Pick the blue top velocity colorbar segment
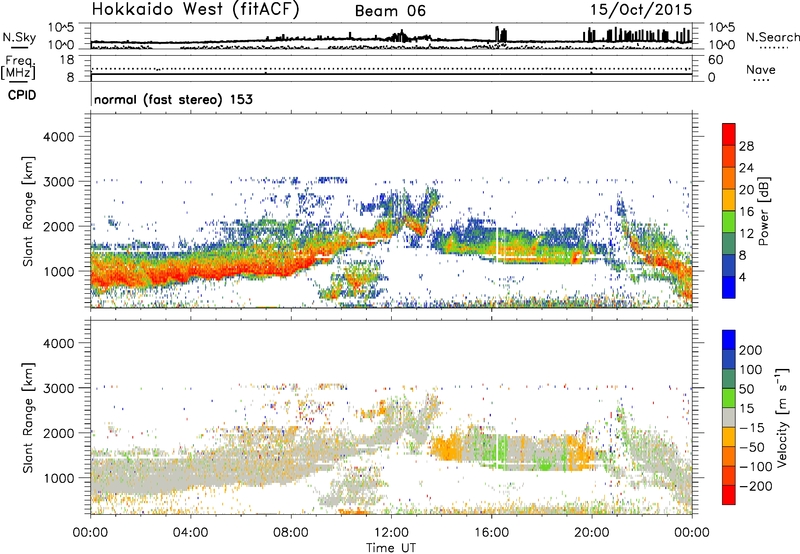Viewport: 800px width, 554px height. click(x=729, y=340)
